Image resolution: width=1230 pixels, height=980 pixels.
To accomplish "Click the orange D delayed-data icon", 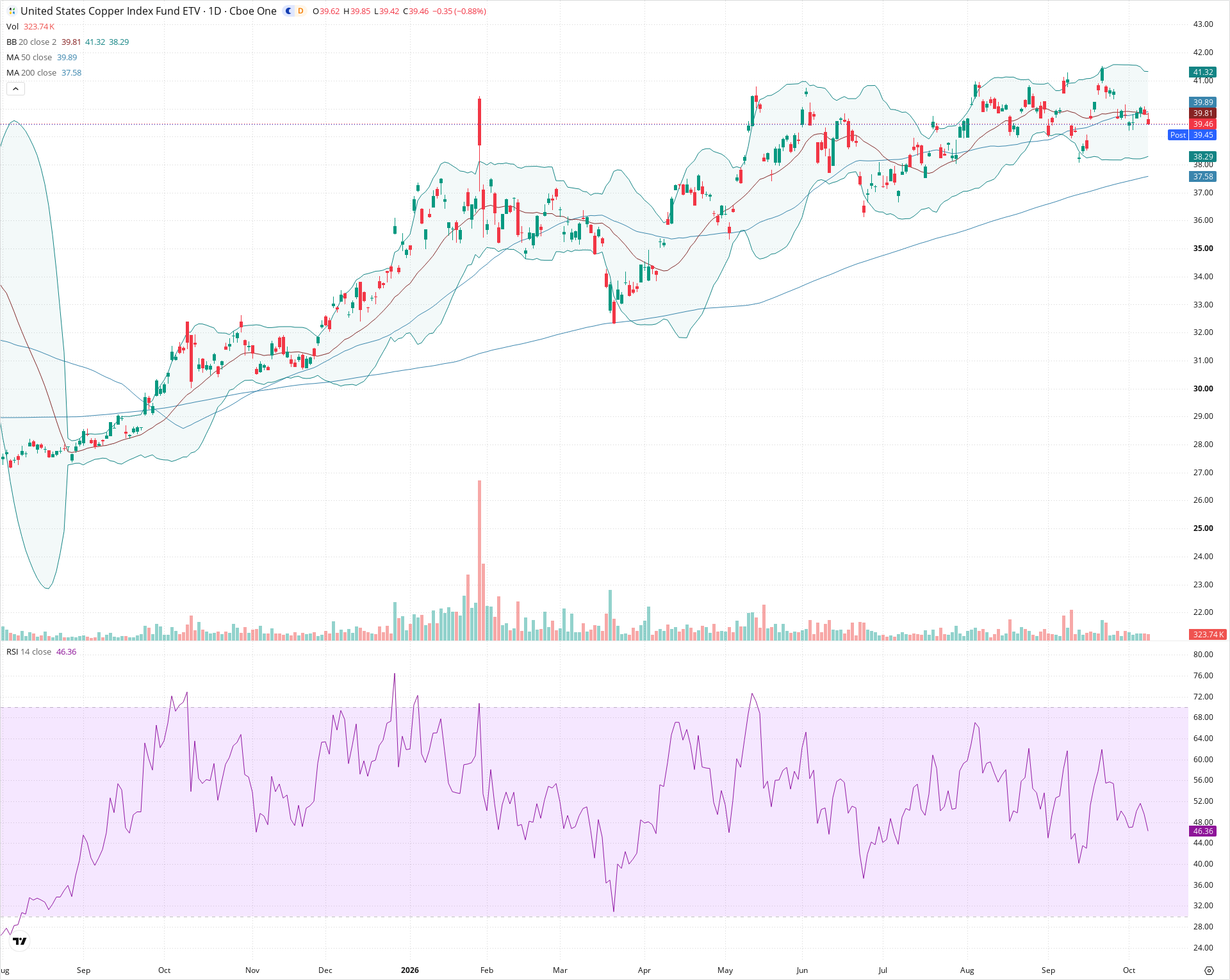I will [x=300, y=11].
